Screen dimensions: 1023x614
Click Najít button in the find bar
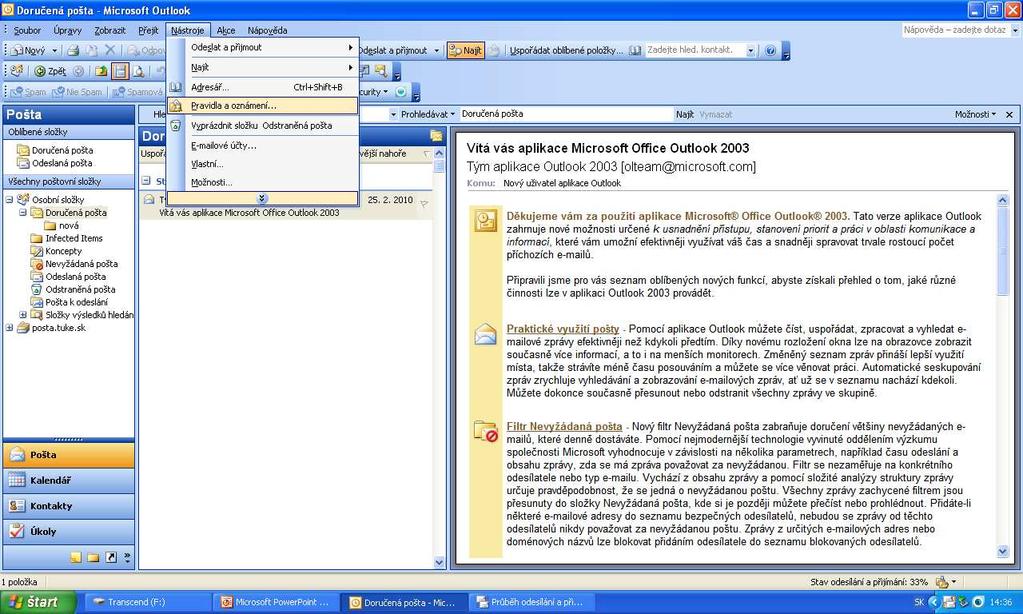[685, 114]
